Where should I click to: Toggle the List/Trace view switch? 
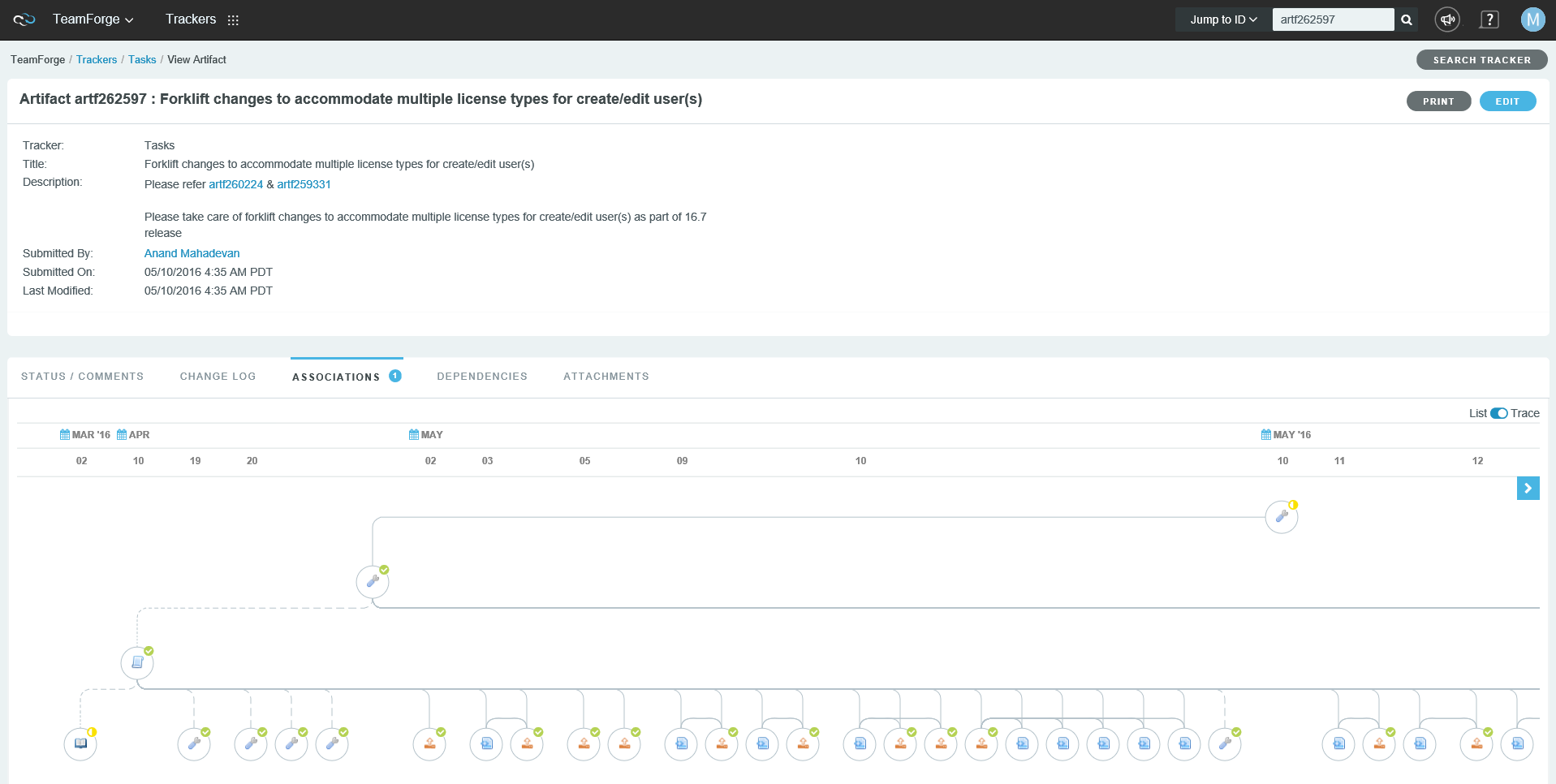pos(1498,413)
